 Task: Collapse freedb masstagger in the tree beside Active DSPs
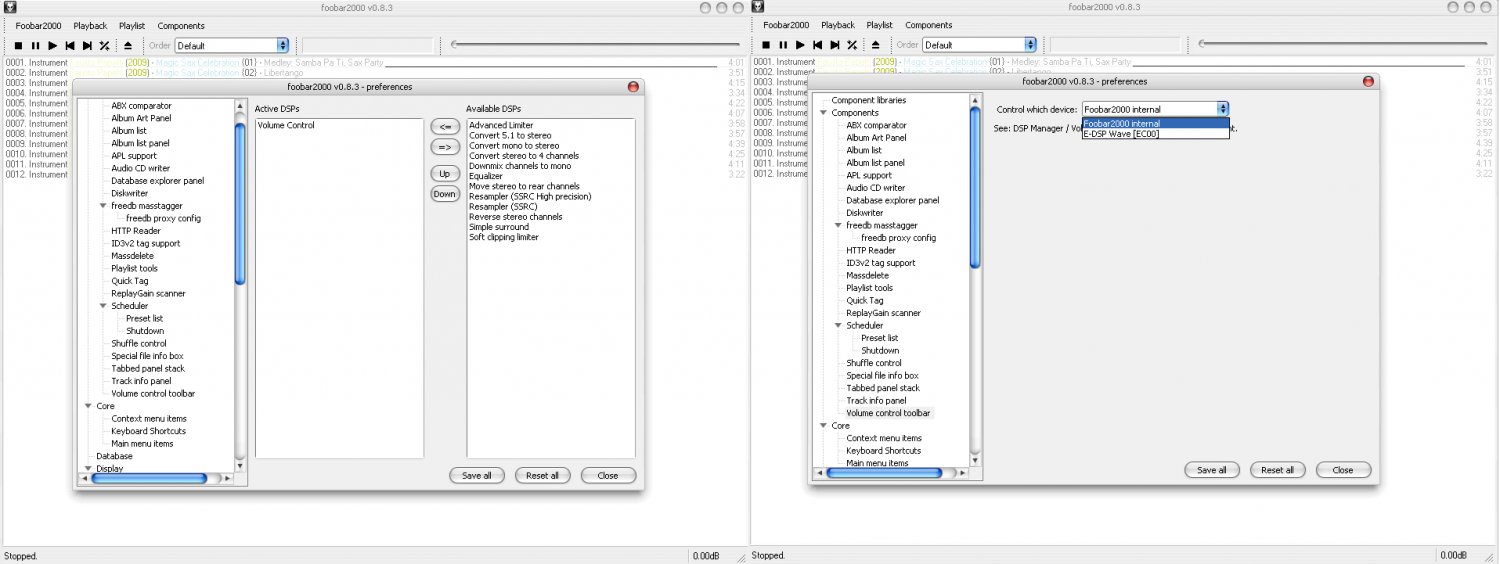tap(102, 206)
